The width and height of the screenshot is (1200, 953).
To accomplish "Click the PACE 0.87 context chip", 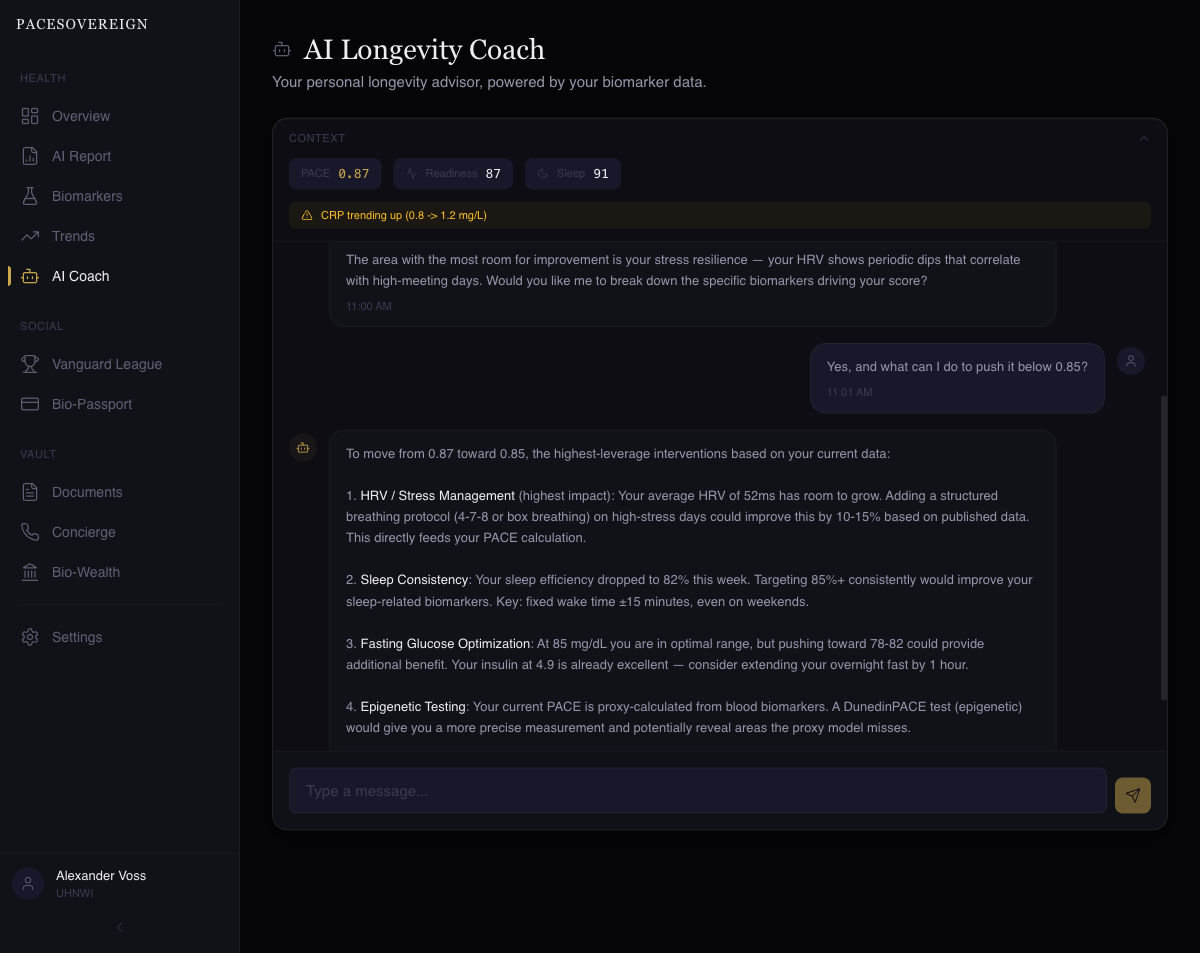I will 335,173.
